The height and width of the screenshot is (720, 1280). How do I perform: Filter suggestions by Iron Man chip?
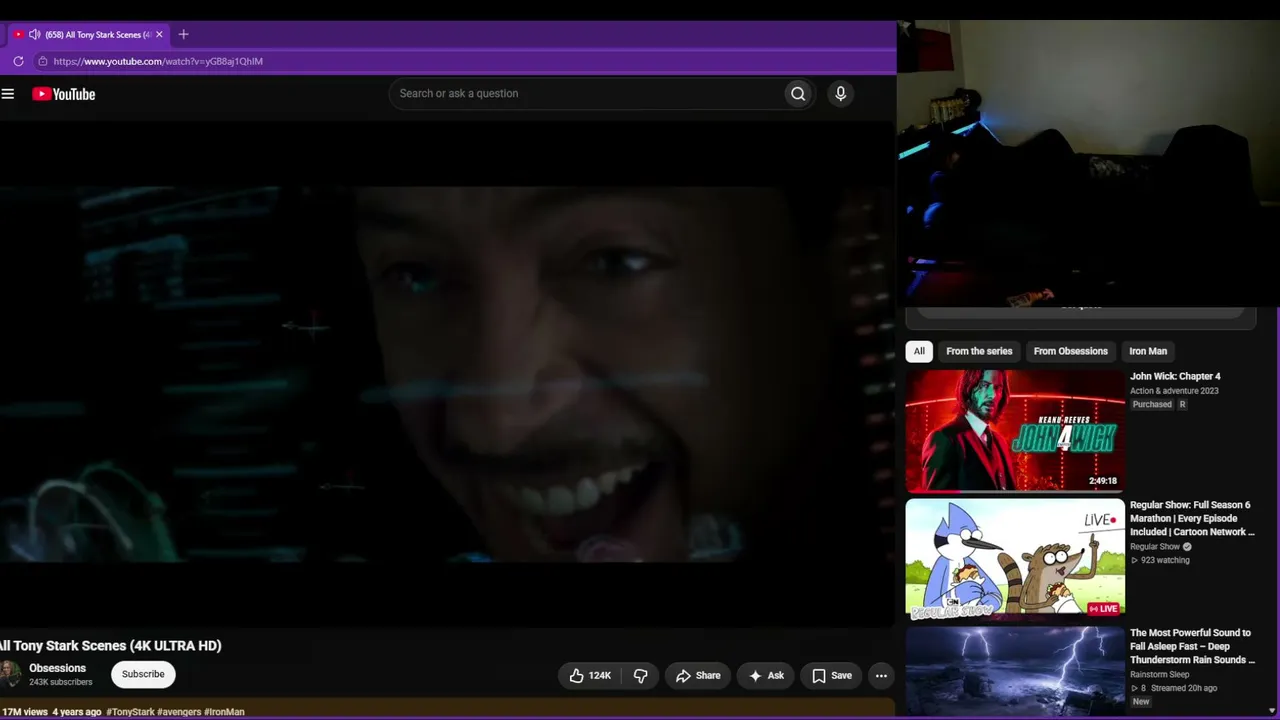pos(1148,351)
